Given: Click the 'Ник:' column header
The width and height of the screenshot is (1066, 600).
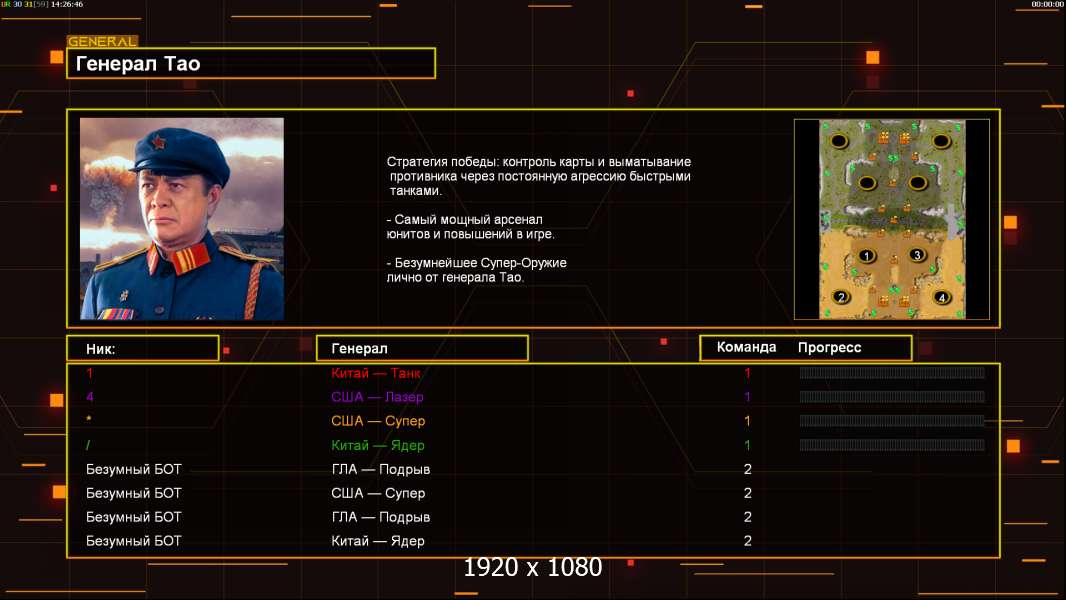Looking at the screenshot, I should [143, 349].
